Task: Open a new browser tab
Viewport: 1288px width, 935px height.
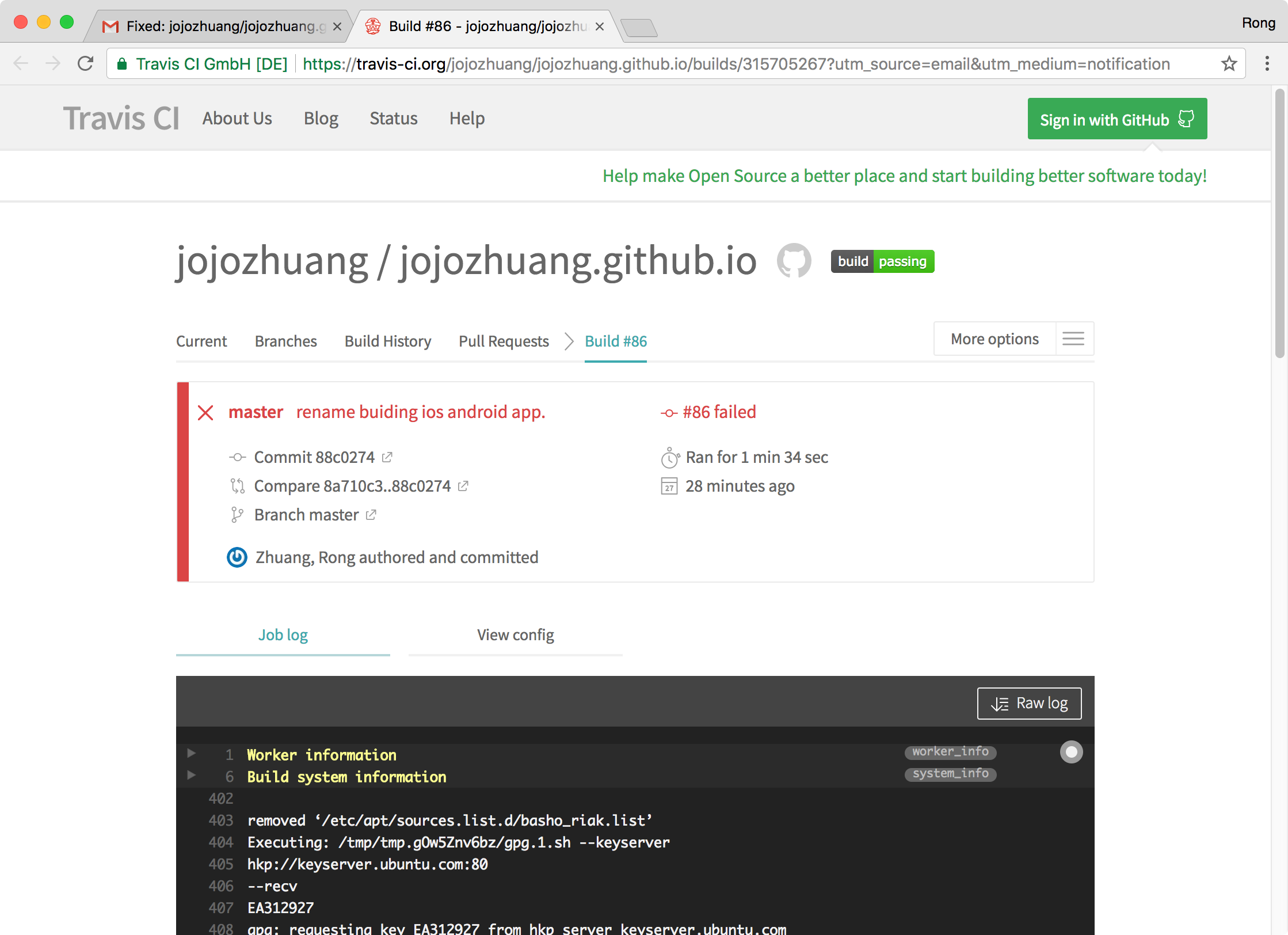Action: pos(639,28)
